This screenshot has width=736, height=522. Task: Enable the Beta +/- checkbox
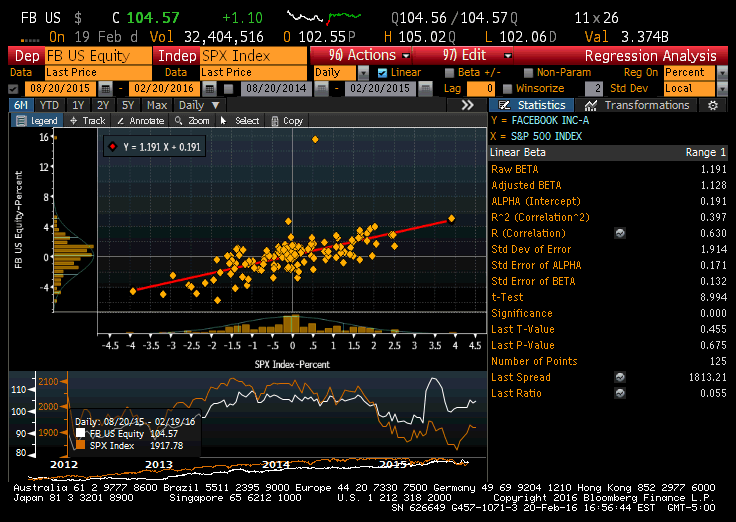[x=449, y=73]
